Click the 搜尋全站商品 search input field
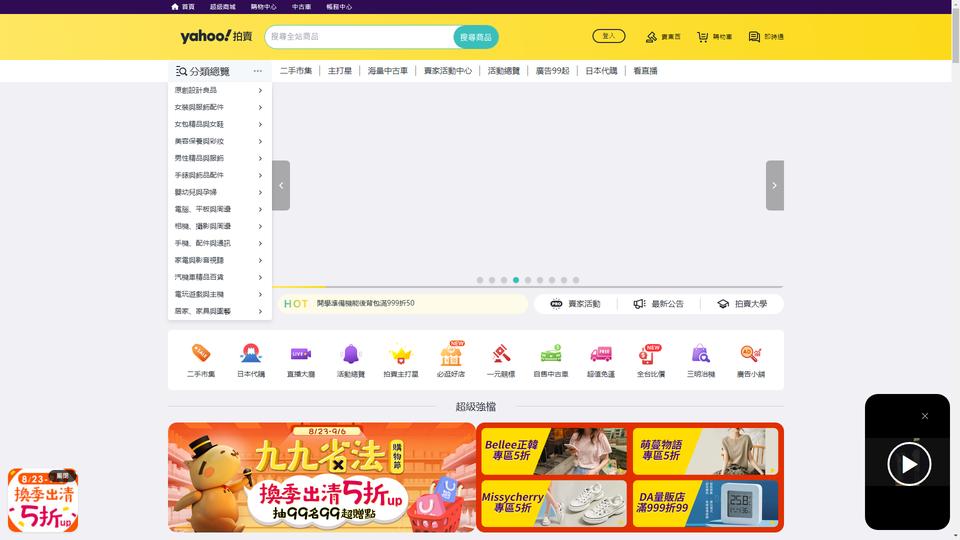The height and width of the screenshot is (540, 960). [x=359, y=37]
